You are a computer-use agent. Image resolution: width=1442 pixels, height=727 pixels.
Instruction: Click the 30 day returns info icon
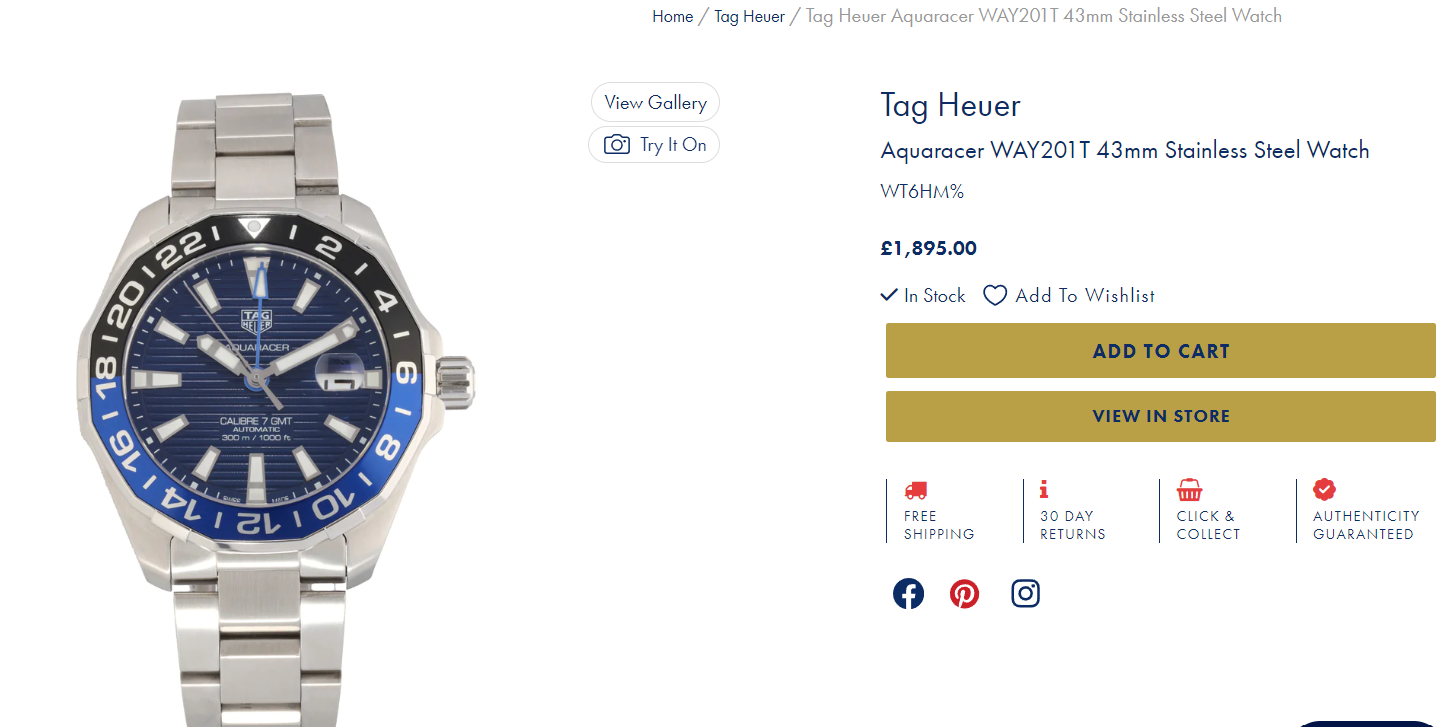1044,489
